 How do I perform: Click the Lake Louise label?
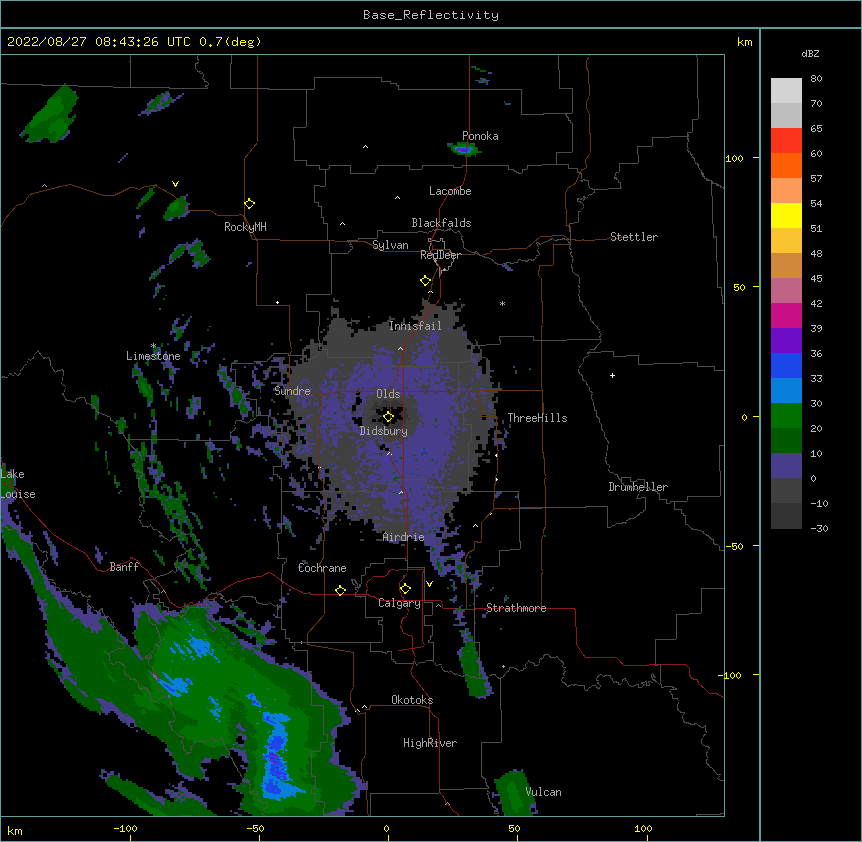[18, 484]
